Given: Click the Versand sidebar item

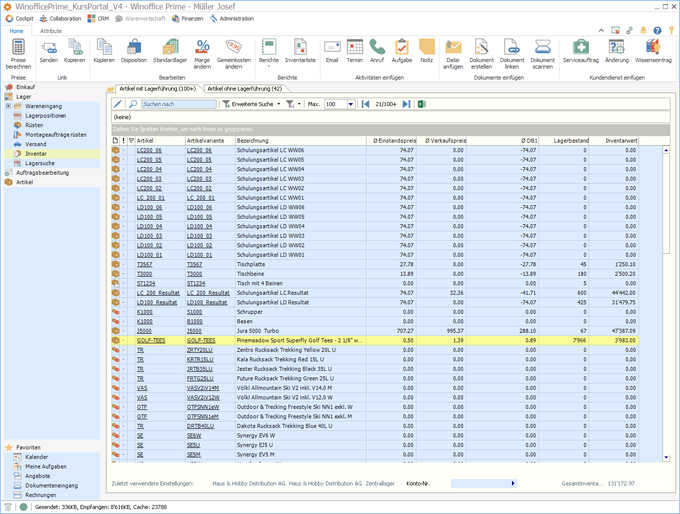Looking at the screenshot, I should click(35, 144).
